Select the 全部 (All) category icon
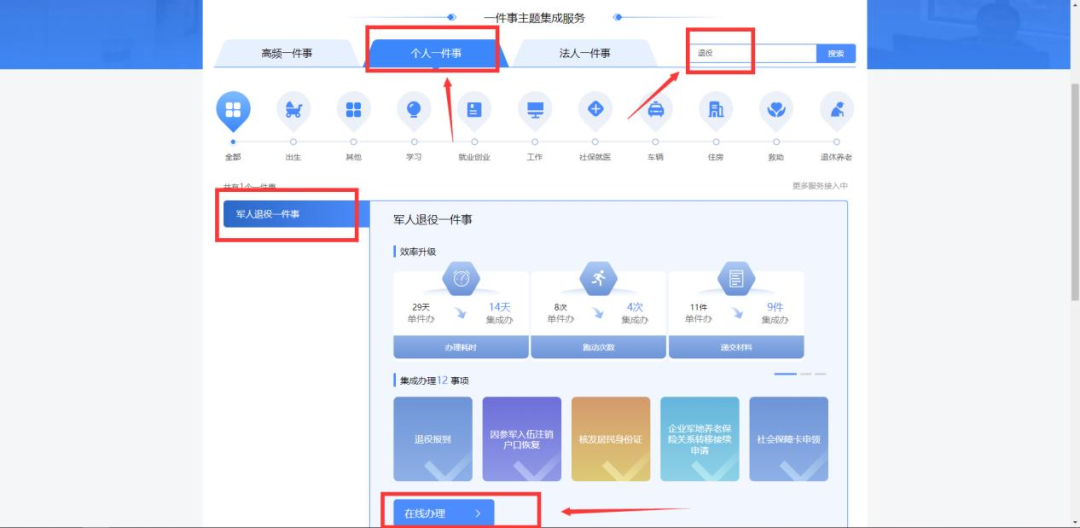Viewport: 1080px width, 528px height. (x=233, y=110)
